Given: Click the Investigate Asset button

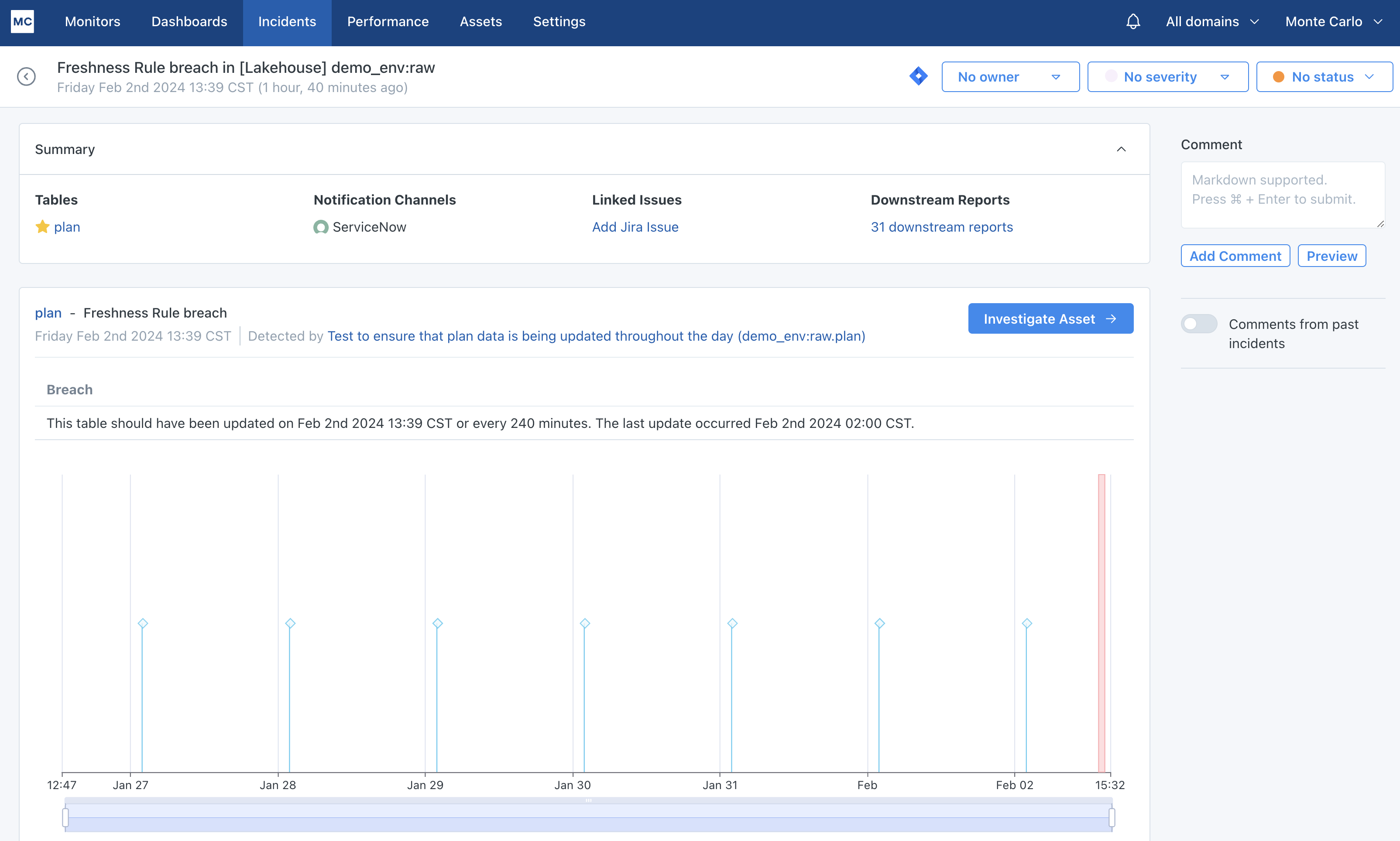Looking at the screenshot, I should coord(1050,319).
